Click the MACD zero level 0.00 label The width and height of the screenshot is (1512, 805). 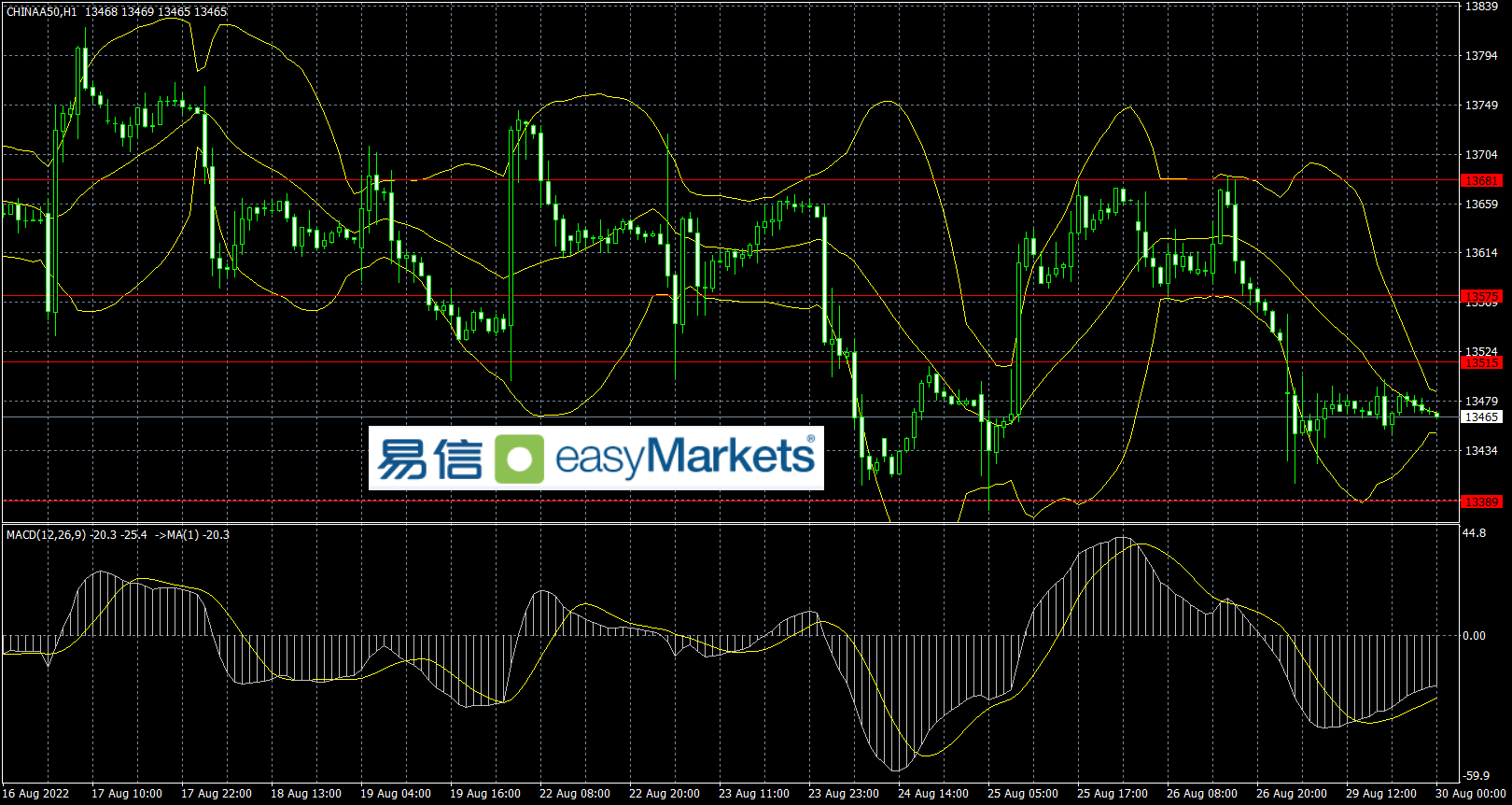pos(1475,636)
